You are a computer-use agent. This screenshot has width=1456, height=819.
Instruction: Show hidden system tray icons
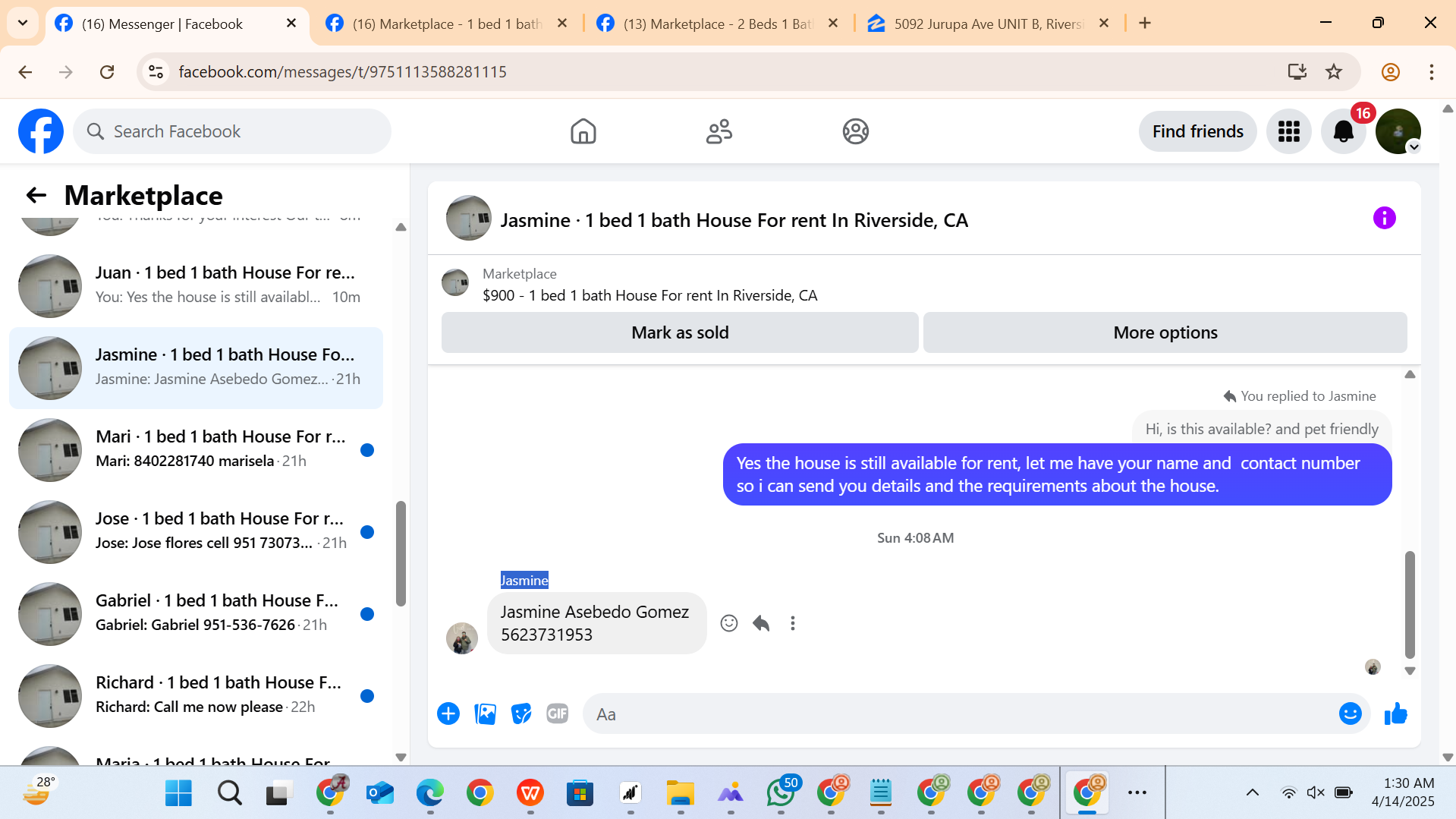[x=1252, y=793]
